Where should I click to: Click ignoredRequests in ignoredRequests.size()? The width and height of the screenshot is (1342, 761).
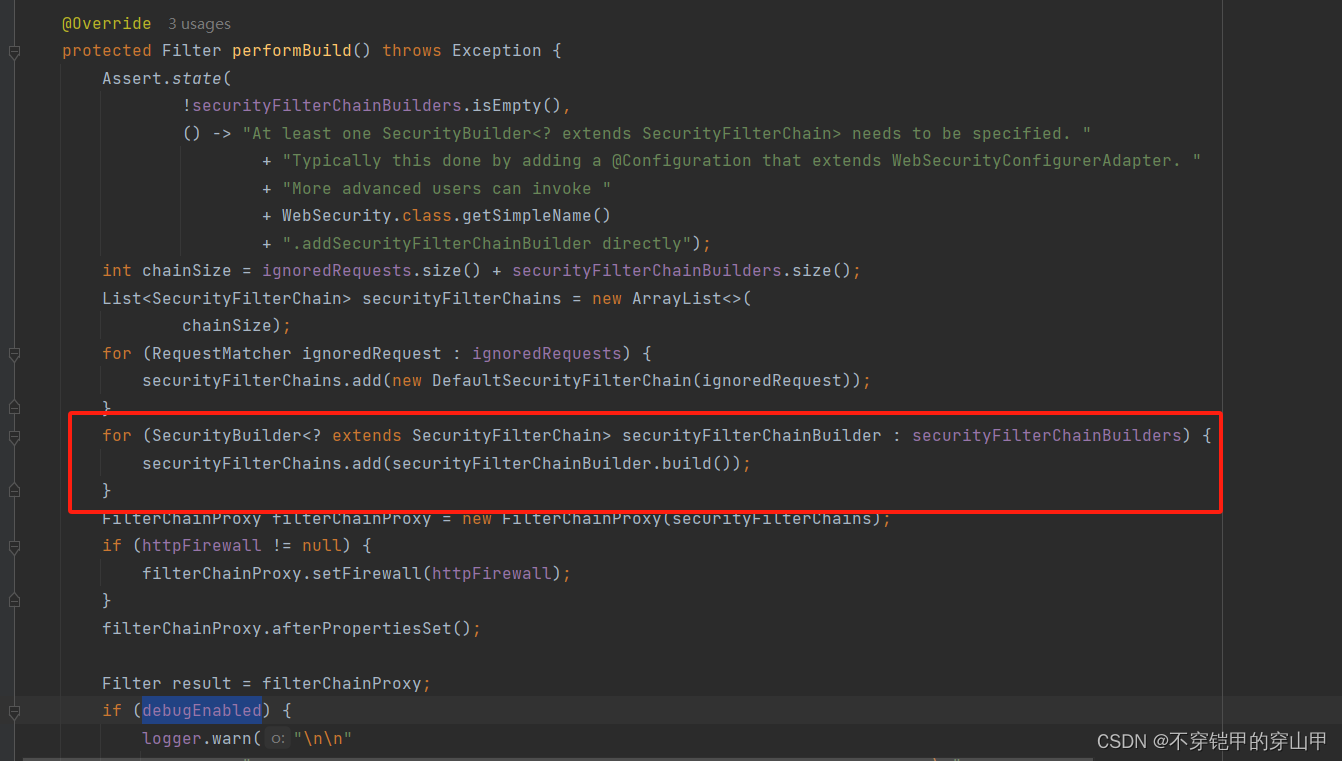click(x=337, y=270)
